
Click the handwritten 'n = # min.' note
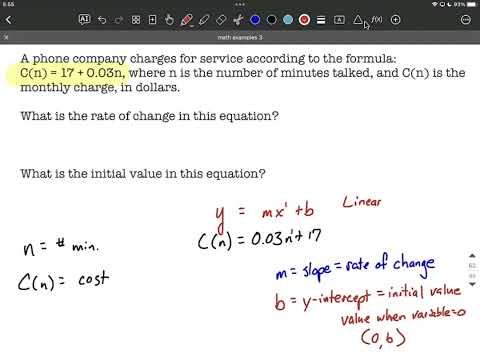click(61, 247)
